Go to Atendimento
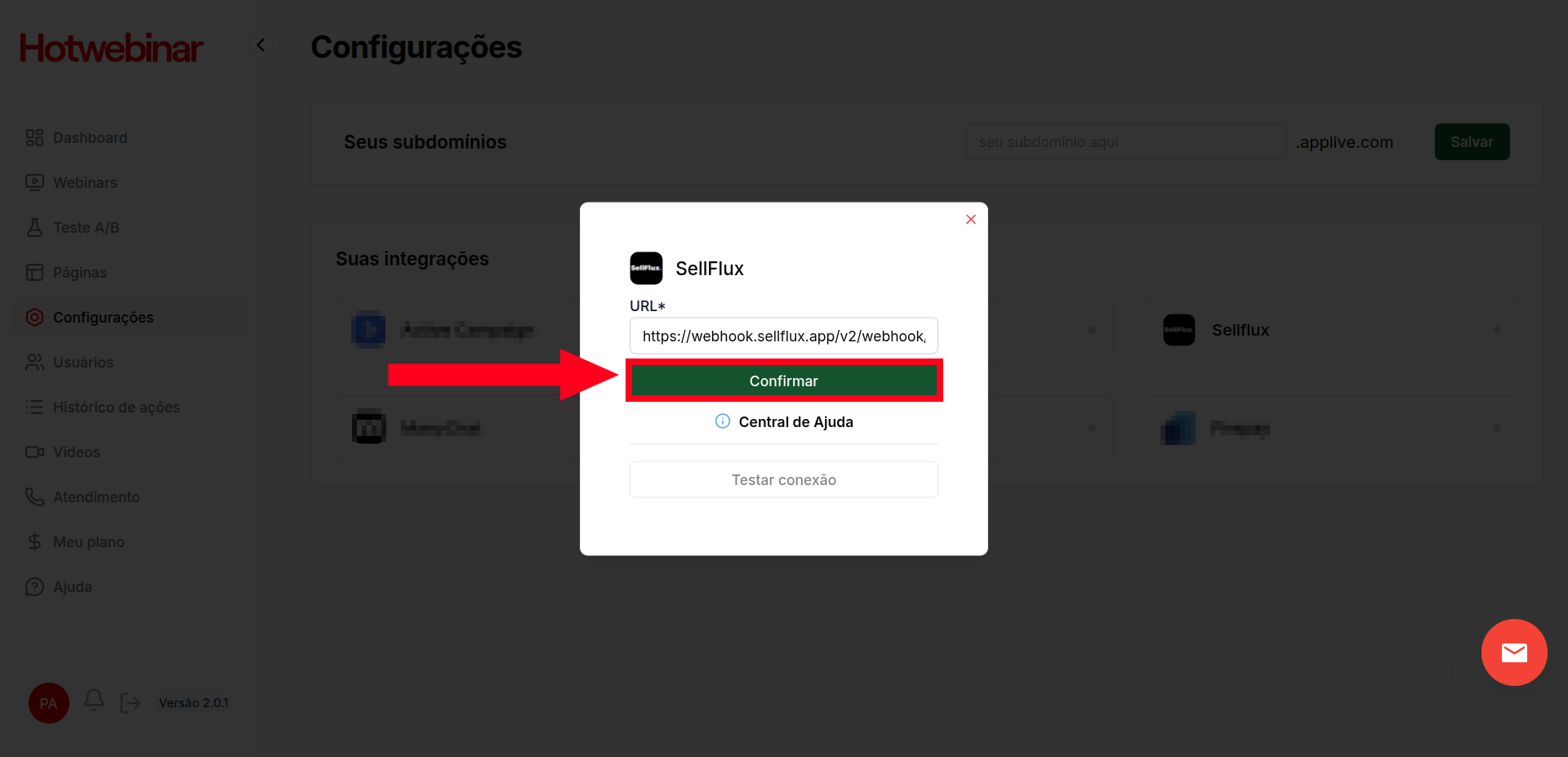 (x=96, y=497)
